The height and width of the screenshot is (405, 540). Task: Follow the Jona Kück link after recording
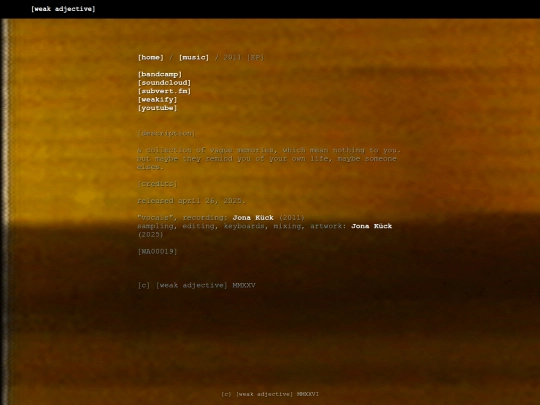coord(253,218)
